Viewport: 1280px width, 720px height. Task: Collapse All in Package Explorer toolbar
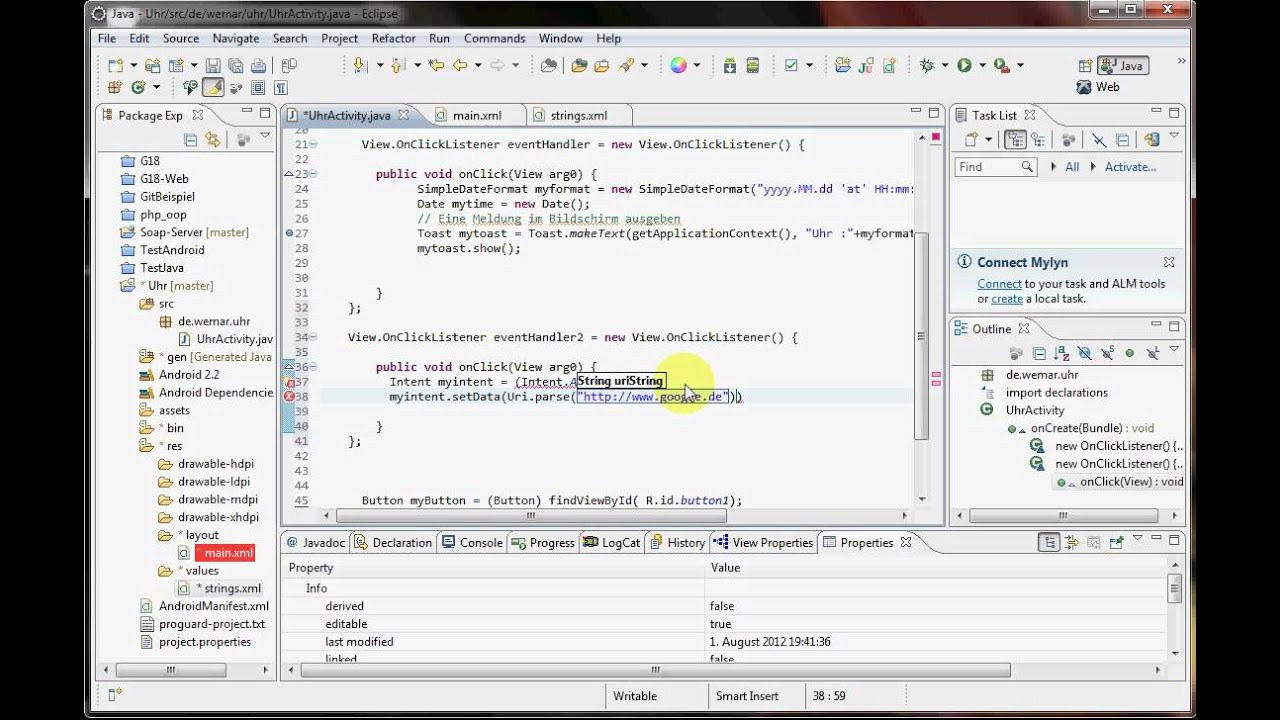(190, 140)
